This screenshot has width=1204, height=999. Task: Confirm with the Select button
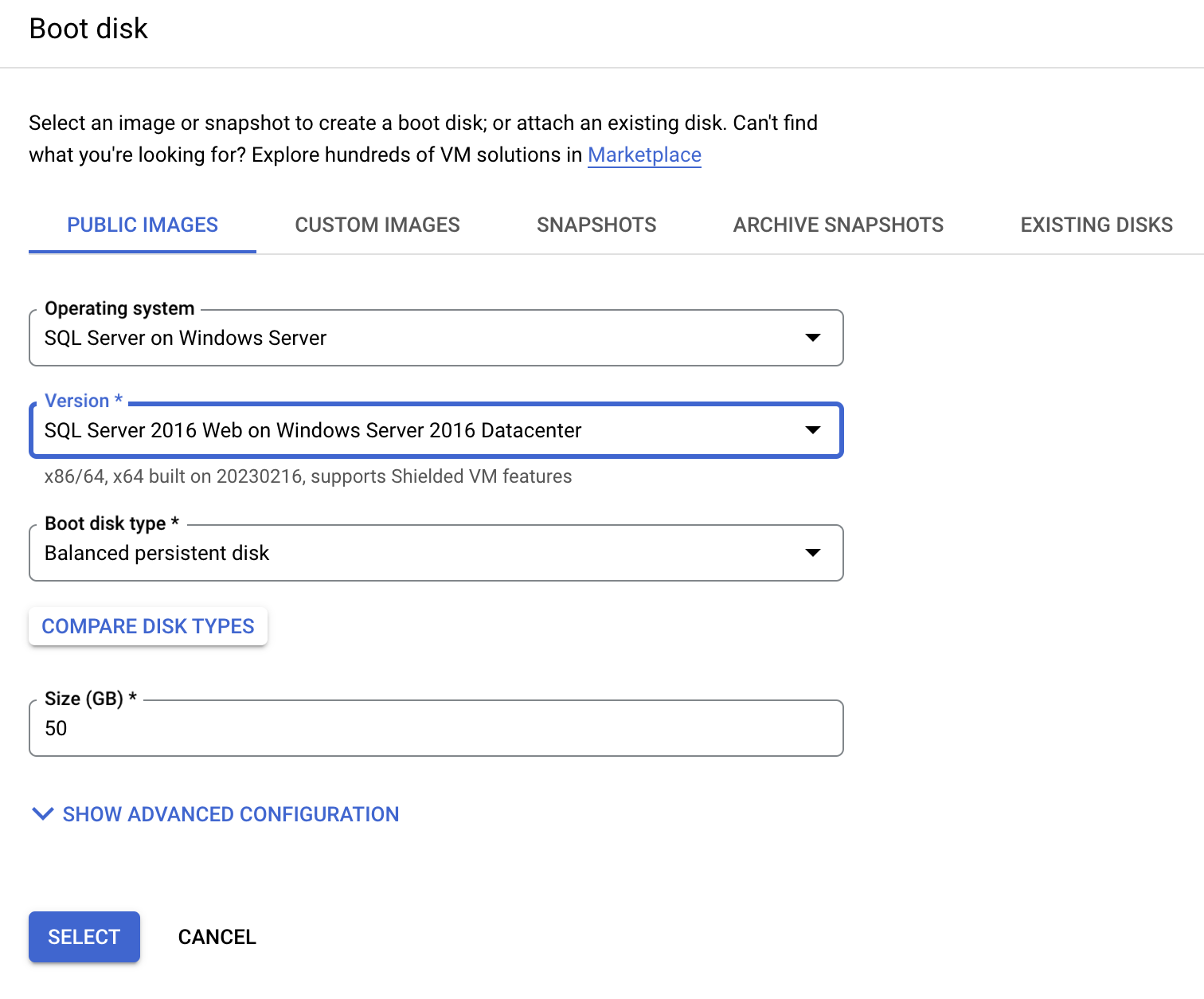click(84, 937)
